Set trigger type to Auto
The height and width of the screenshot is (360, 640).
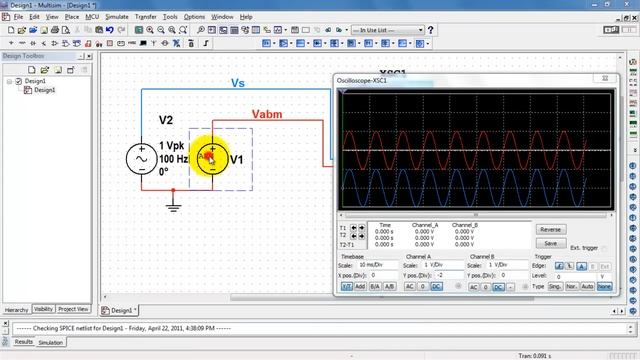[587, 287]
